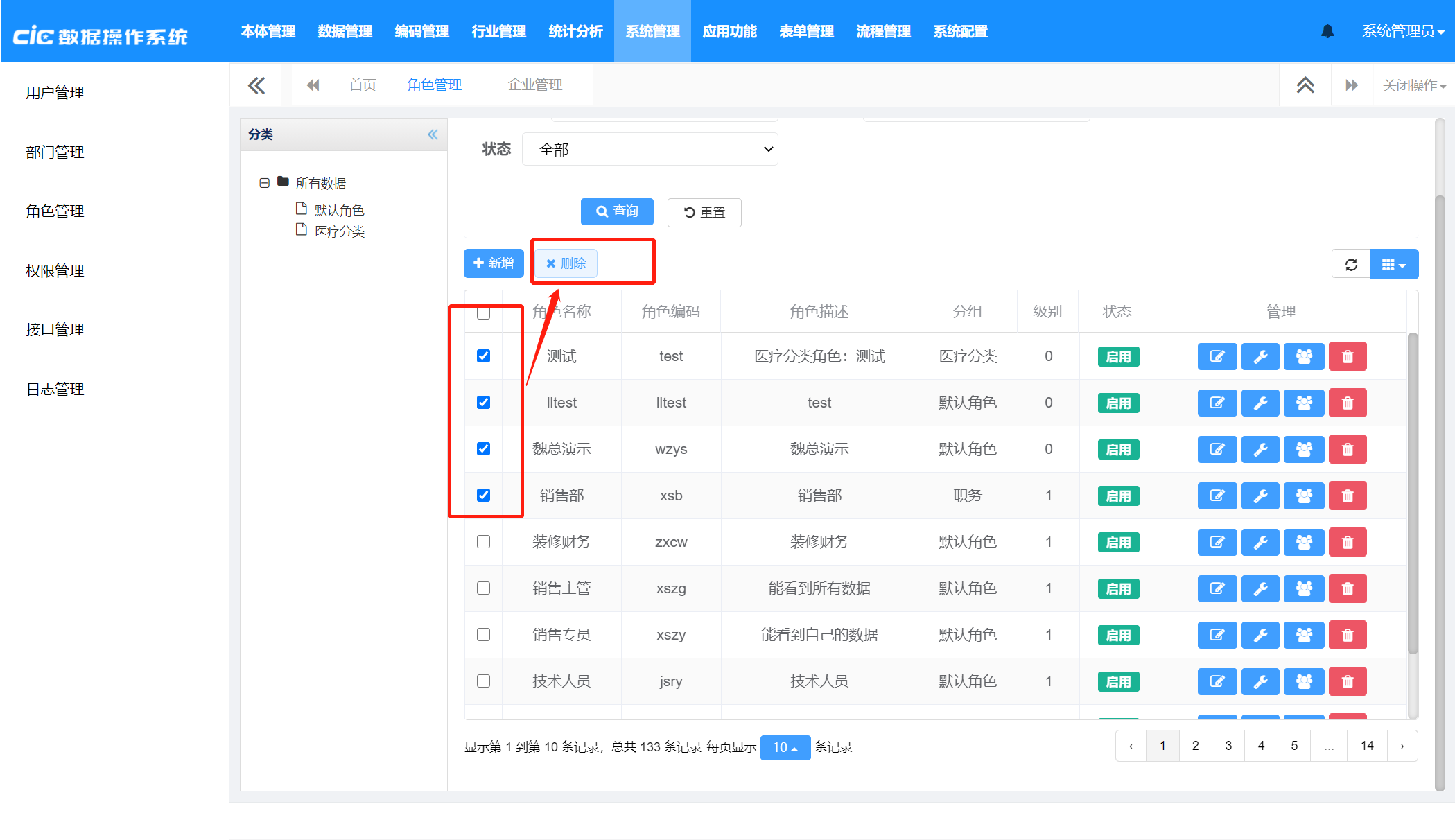Viewport: 1455px width, 840px height.
Task: Toggle the select-all header checkbox
Action: pyautogui.click(x=483, y=313)
